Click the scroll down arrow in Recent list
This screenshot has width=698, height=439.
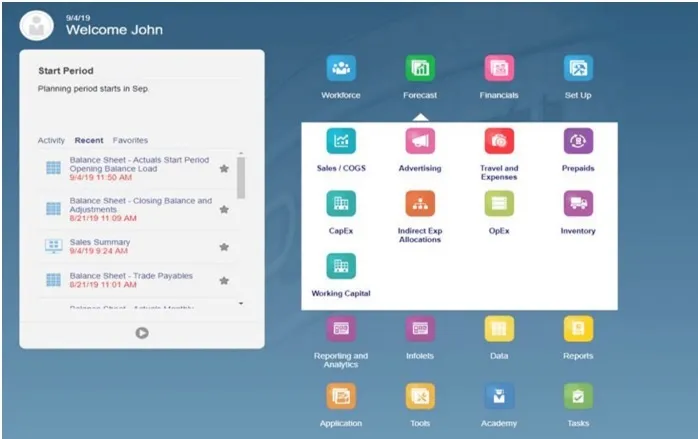[241, 302]
